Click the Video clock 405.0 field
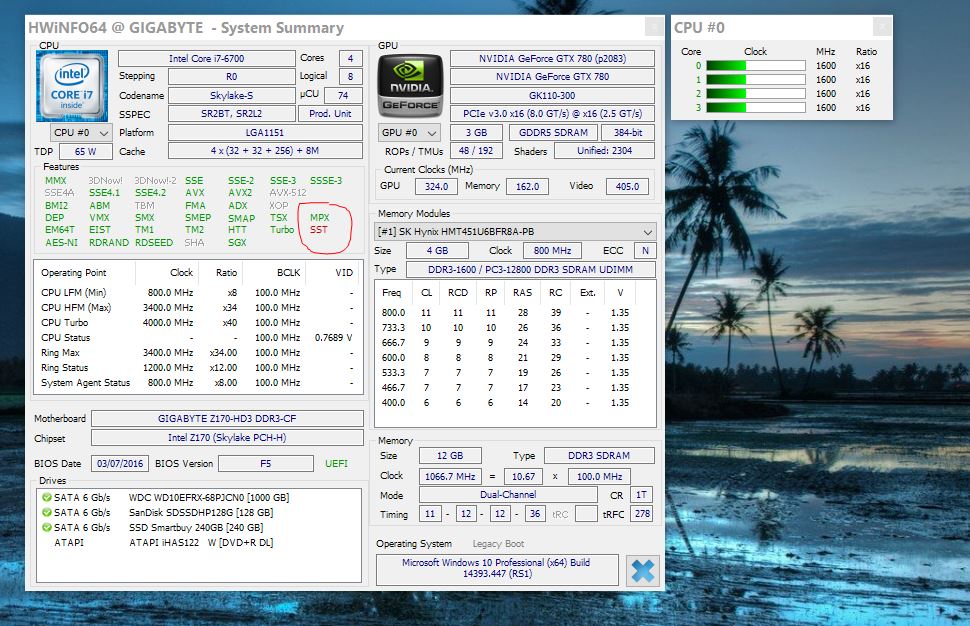Image resolution: width=970 pixels, height=626 pixels. [x=627, y=186]
